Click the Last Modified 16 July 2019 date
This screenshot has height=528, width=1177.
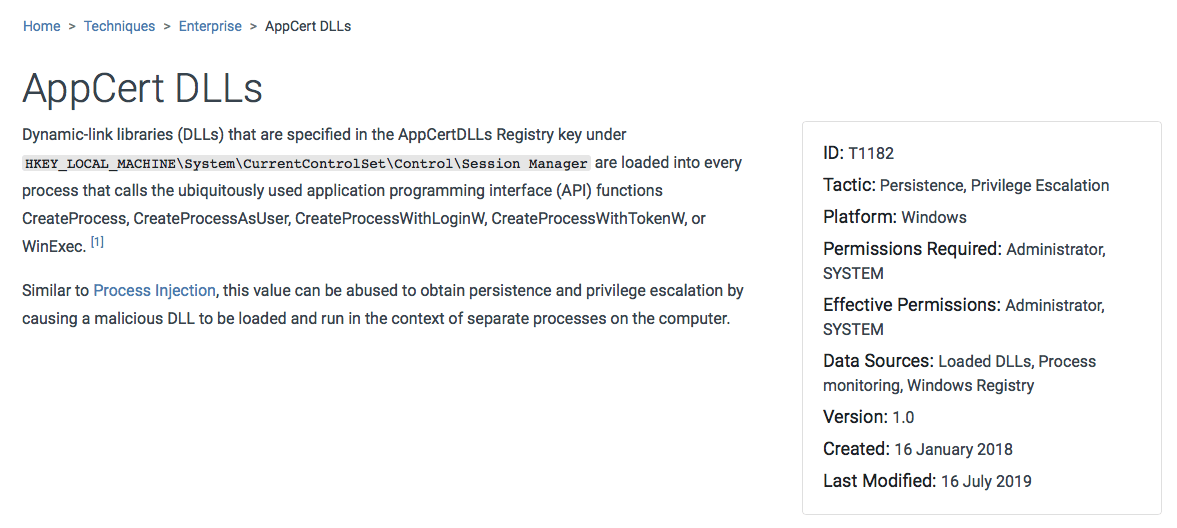click(985, 481)
